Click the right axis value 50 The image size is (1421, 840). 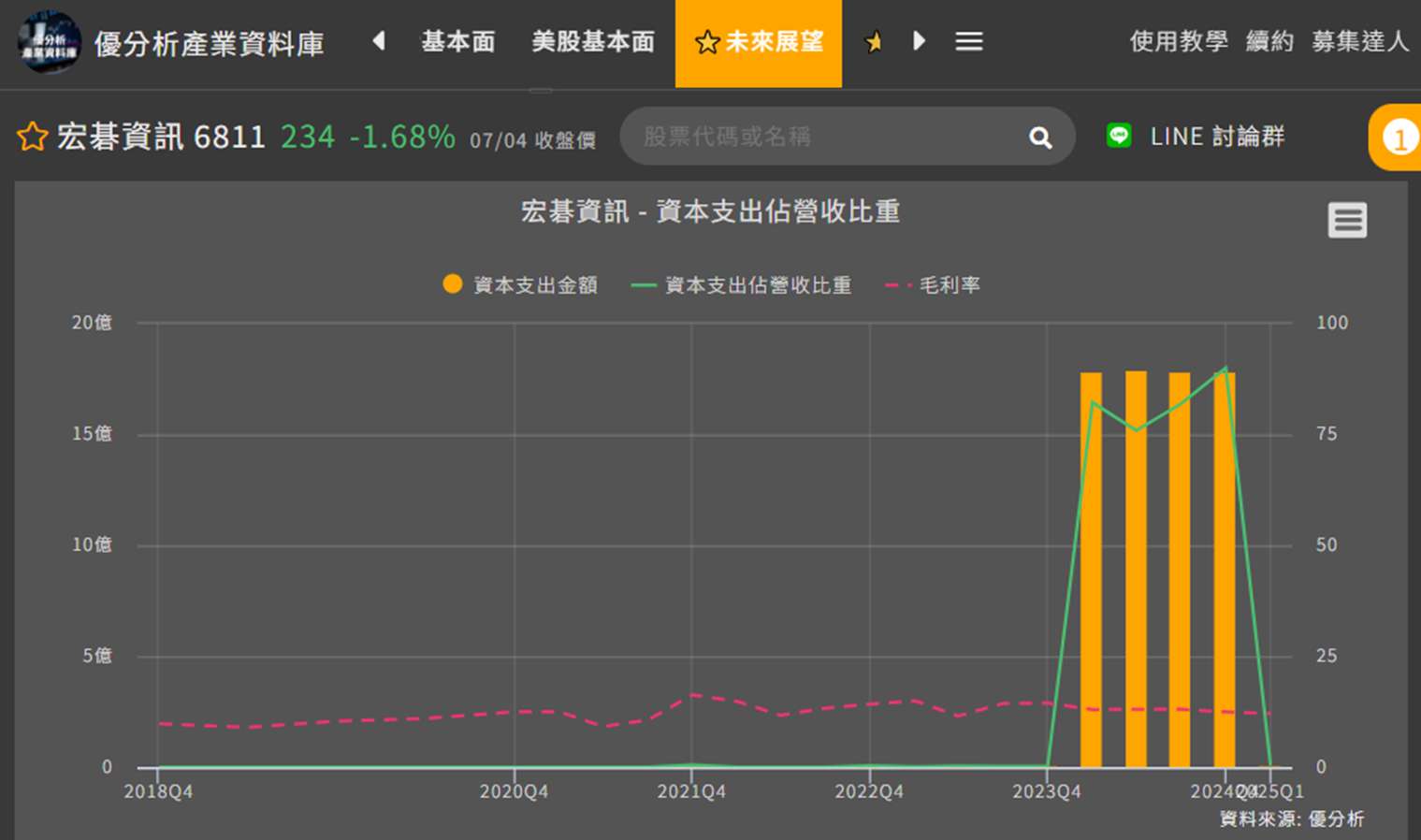coord(1327,544)
